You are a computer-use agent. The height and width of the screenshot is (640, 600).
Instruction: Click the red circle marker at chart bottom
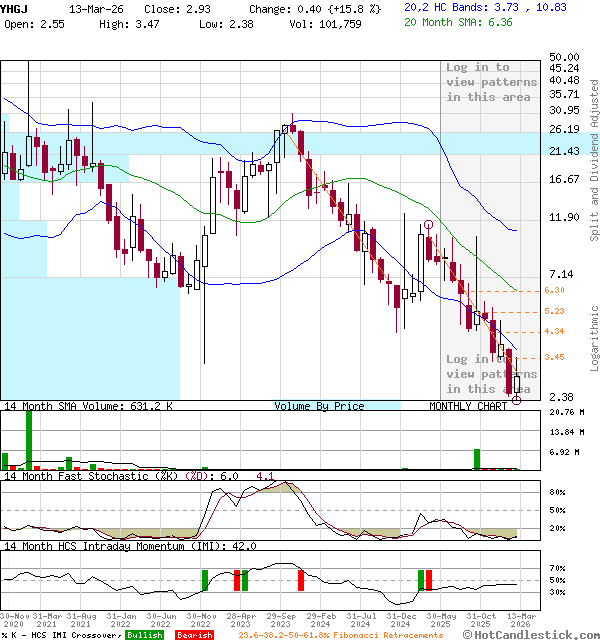pyautogui.click(x=517, y=400)
